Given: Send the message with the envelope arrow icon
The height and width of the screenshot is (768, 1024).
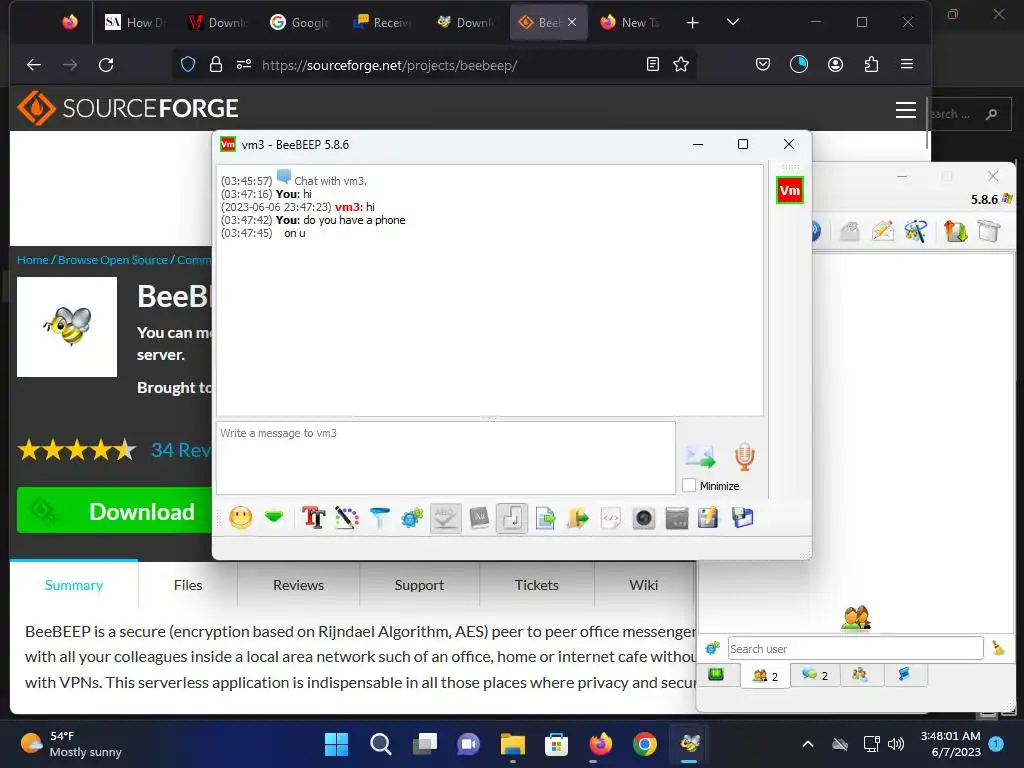Looking at the screenshot, I should pyautogui.click(x=699, y=456).
